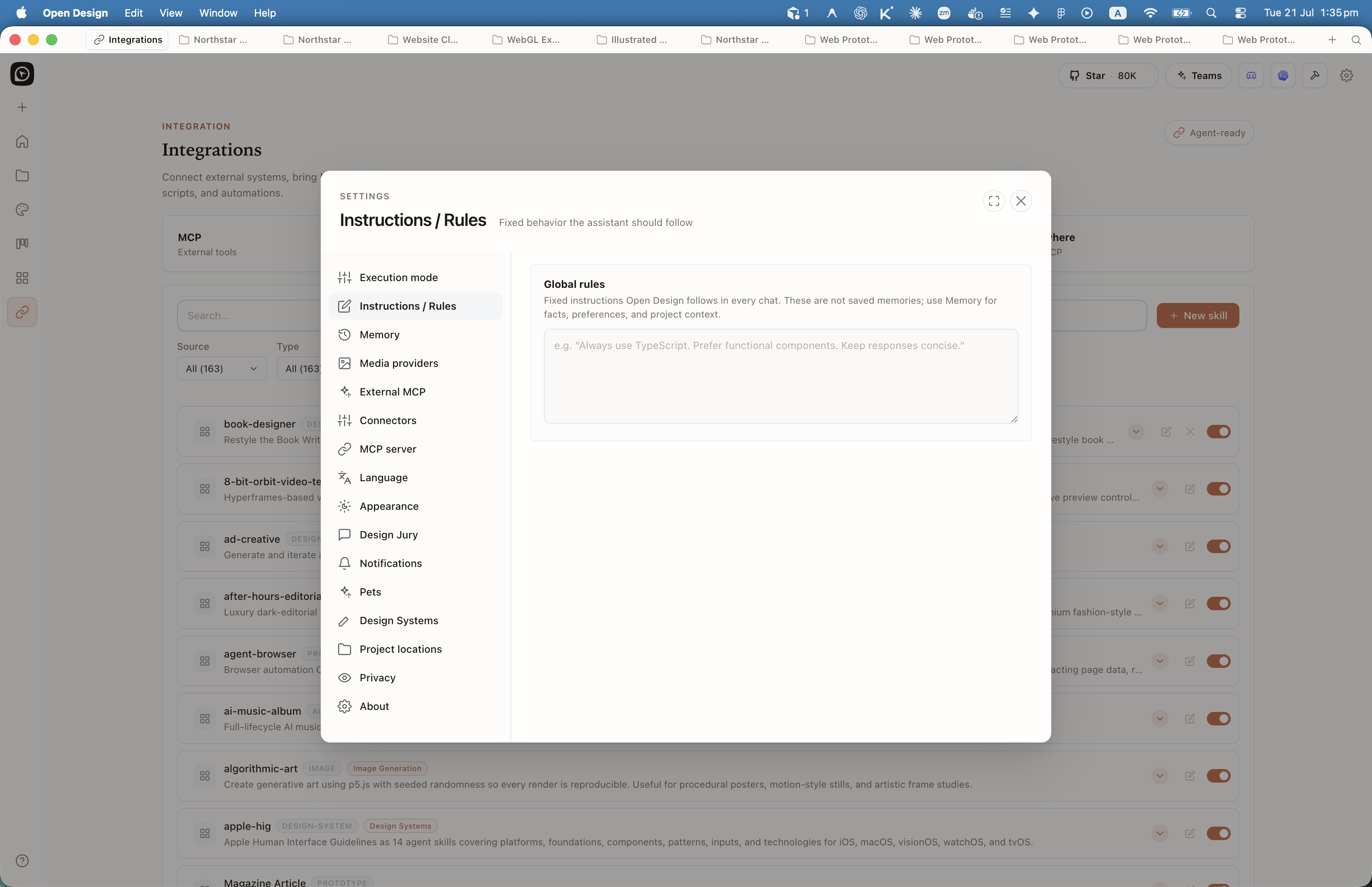Image resolution: width=1372 pixels, height=887 pixels.
Task: Expand the book-designer row chevron
Action: pos(1136,432)
